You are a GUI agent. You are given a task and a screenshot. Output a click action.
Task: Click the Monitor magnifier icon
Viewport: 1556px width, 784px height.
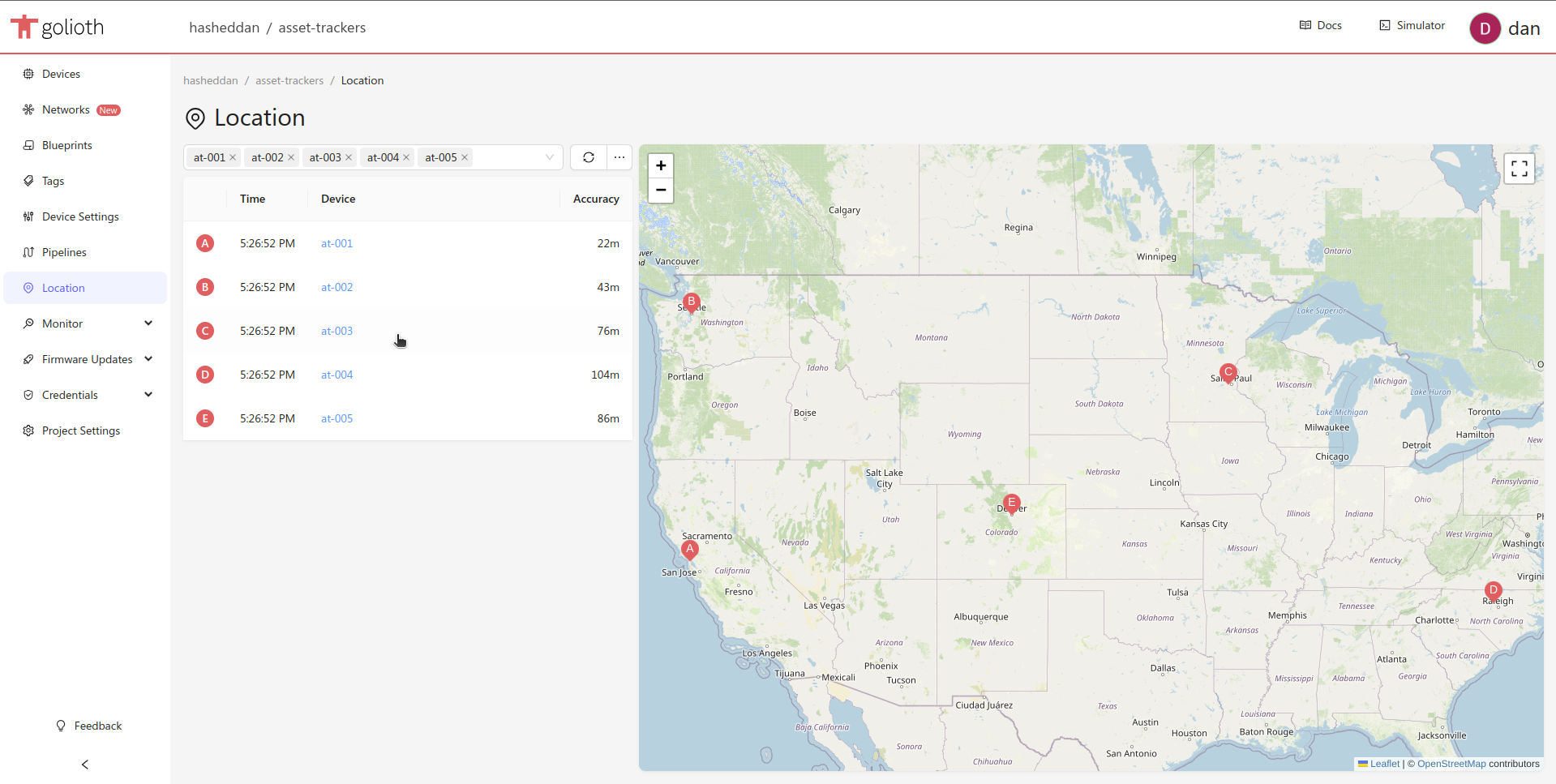(x=28, y=323)
